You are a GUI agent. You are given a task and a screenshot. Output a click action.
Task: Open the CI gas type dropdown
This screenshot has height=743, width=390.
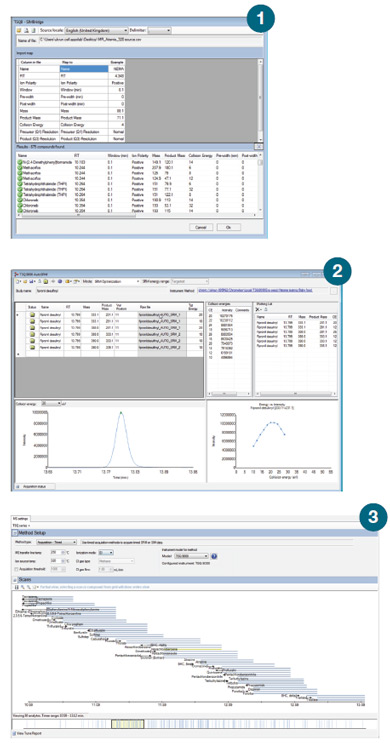[x=116, y=561]
